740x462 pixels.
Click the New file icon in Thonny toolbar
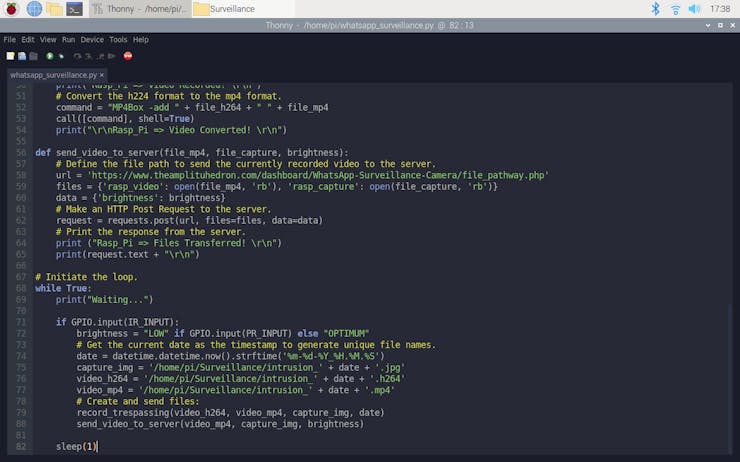(x=10, y=56)
